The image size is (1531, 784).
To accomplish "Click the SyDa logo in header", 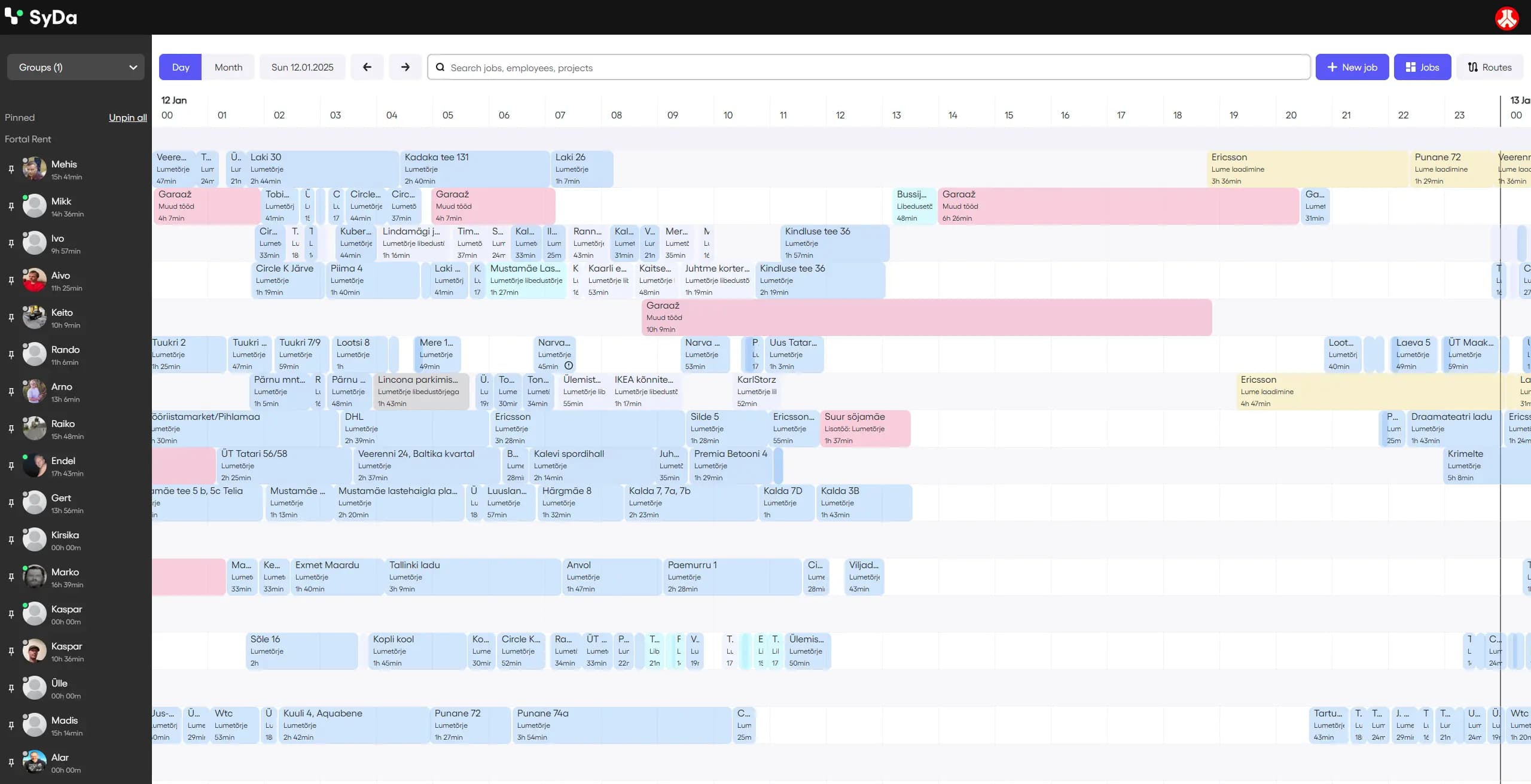I will [41, 17].
